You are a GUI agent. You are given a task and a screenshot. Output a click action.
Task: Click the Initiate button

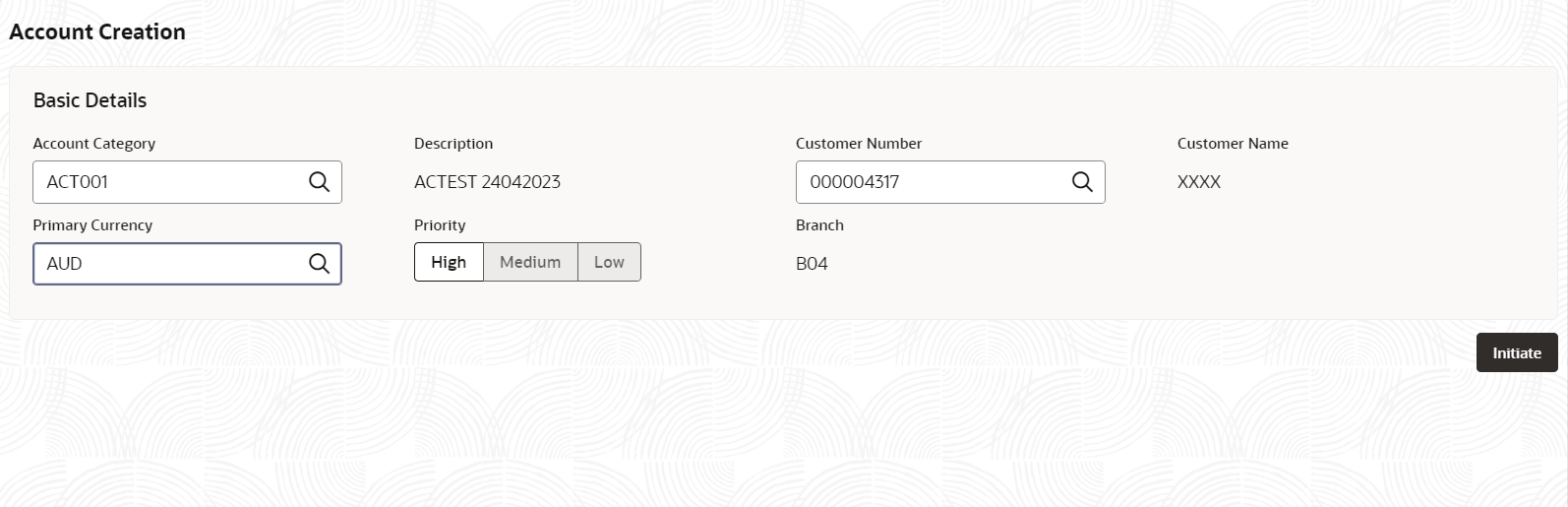coord(1517,352)
